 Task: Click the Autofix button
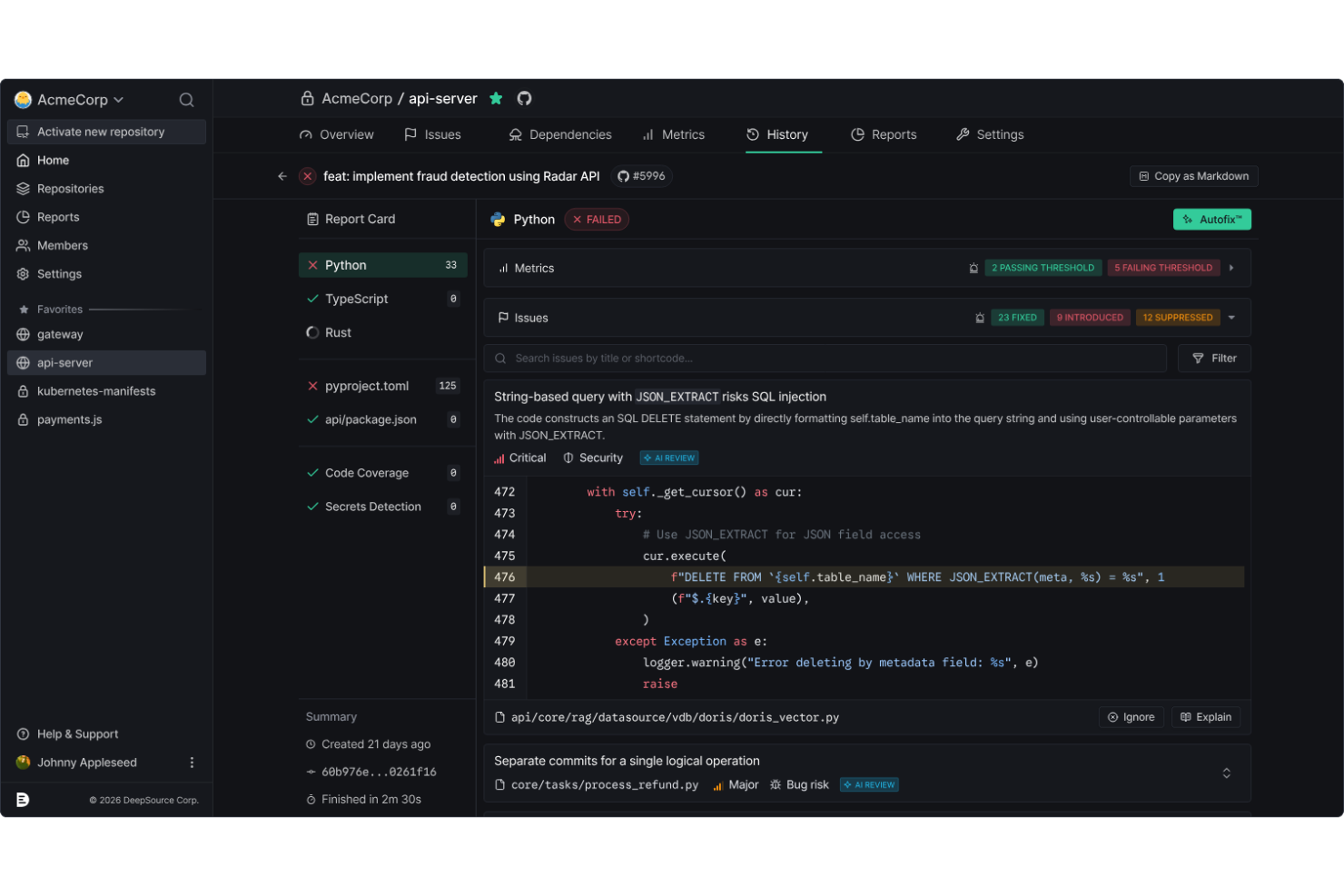point(1211,220)
